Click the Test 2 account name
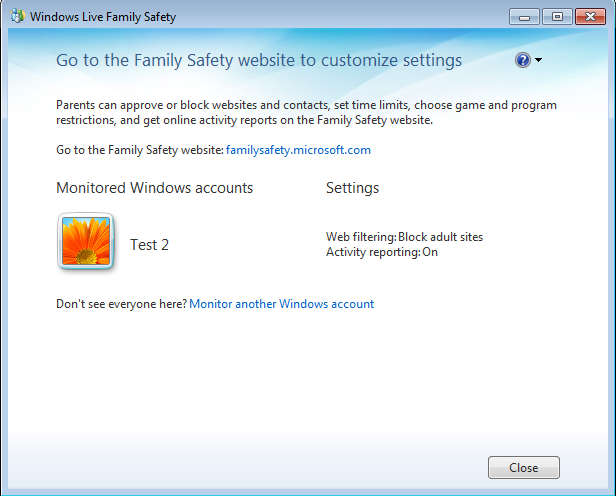The image size is (616, 496). [x=149, y=244]
